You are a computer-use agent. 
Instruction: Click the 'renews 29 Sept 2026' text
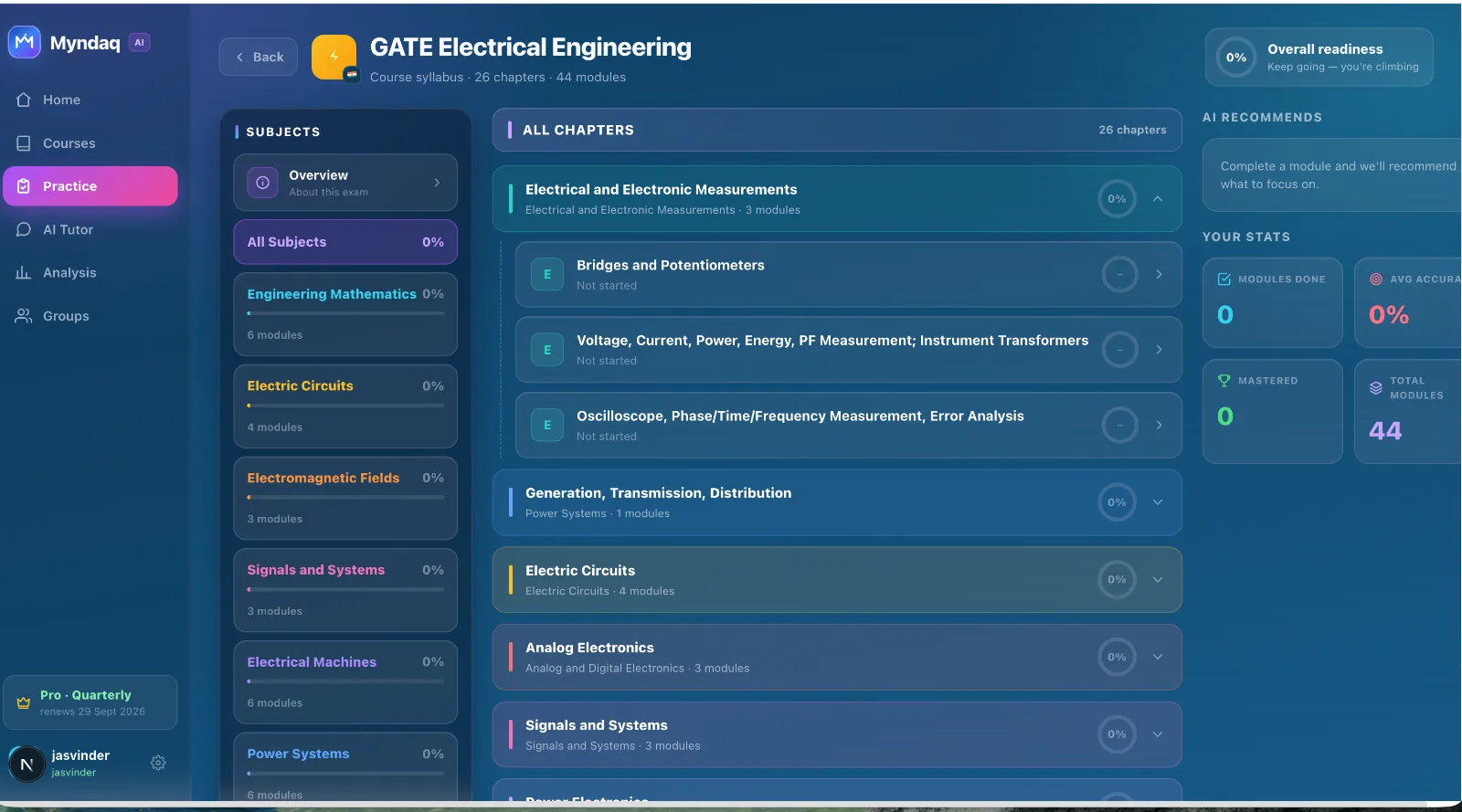coord(92,712)
